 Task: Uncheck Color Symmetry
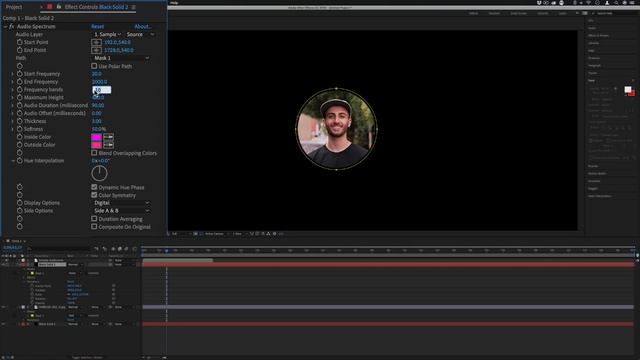pos(94,195)
